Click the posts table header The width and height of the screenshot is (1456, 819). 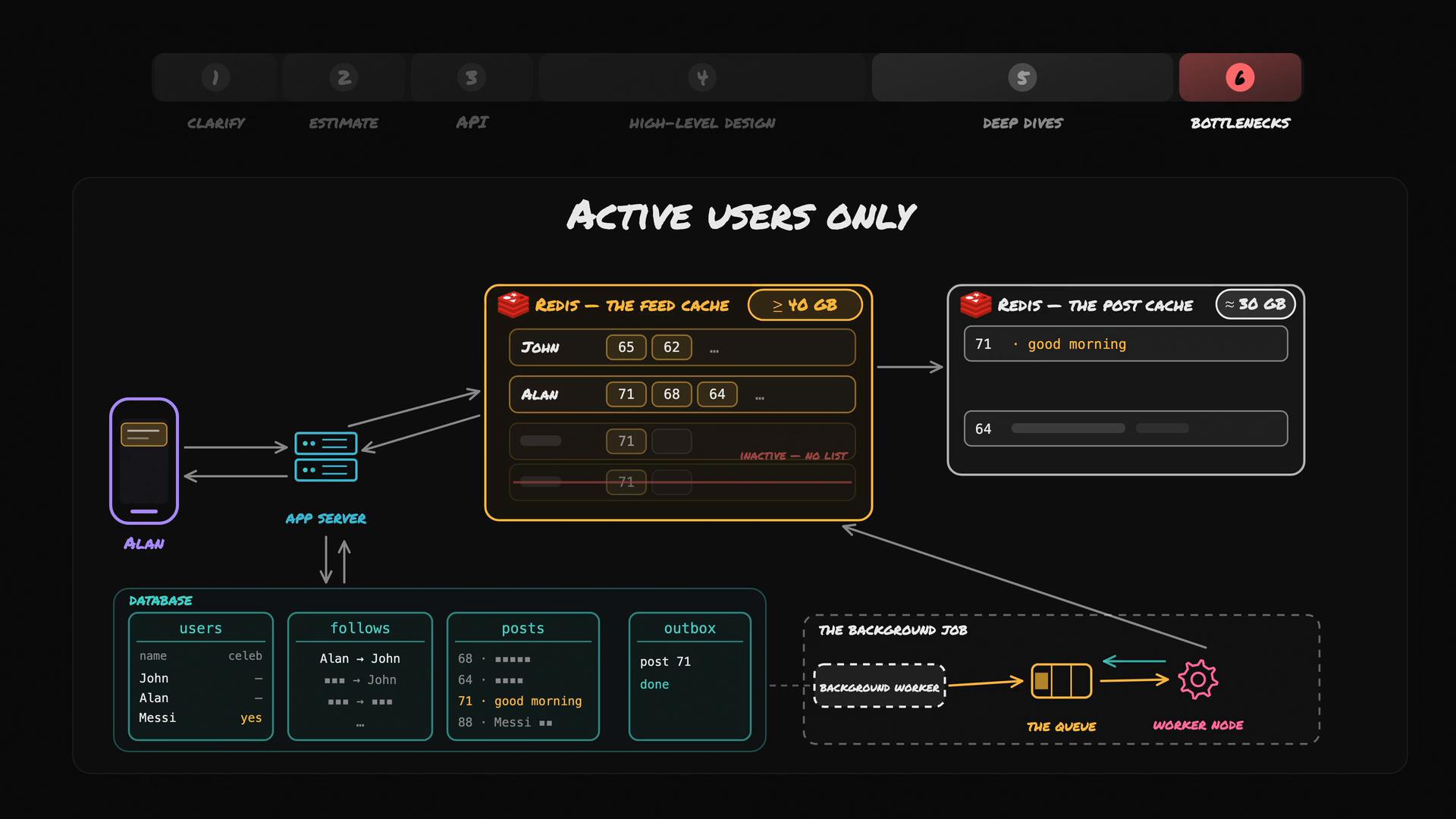[523, 629]
